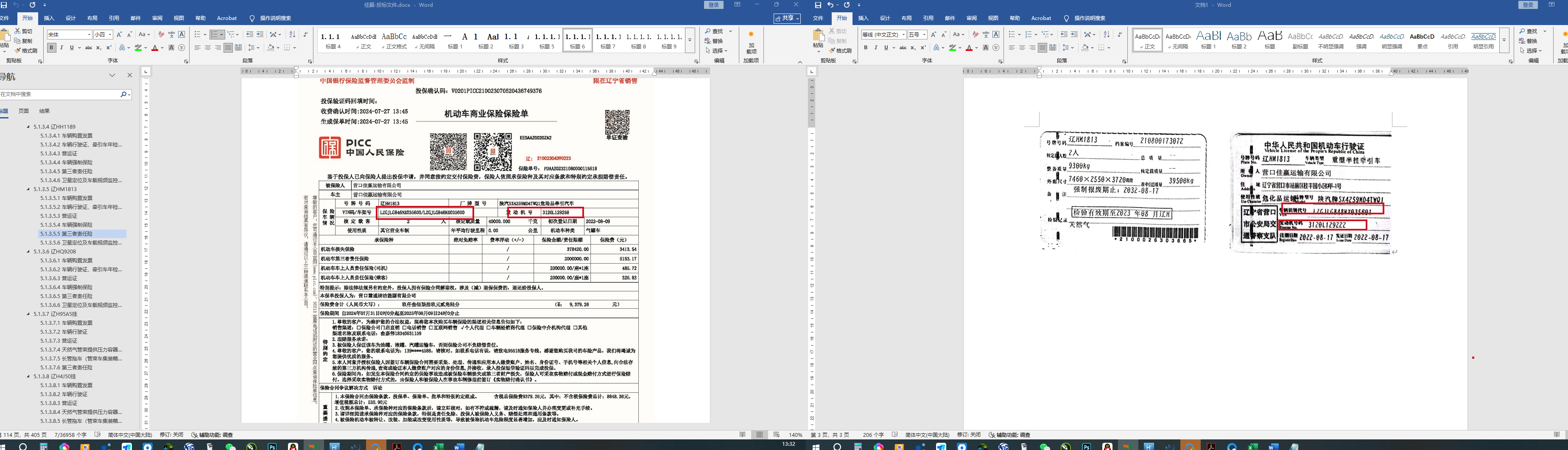The image size is (1568, 450).
Task: Toggle justify alignment in the left Word window
Action: [228, 48]
